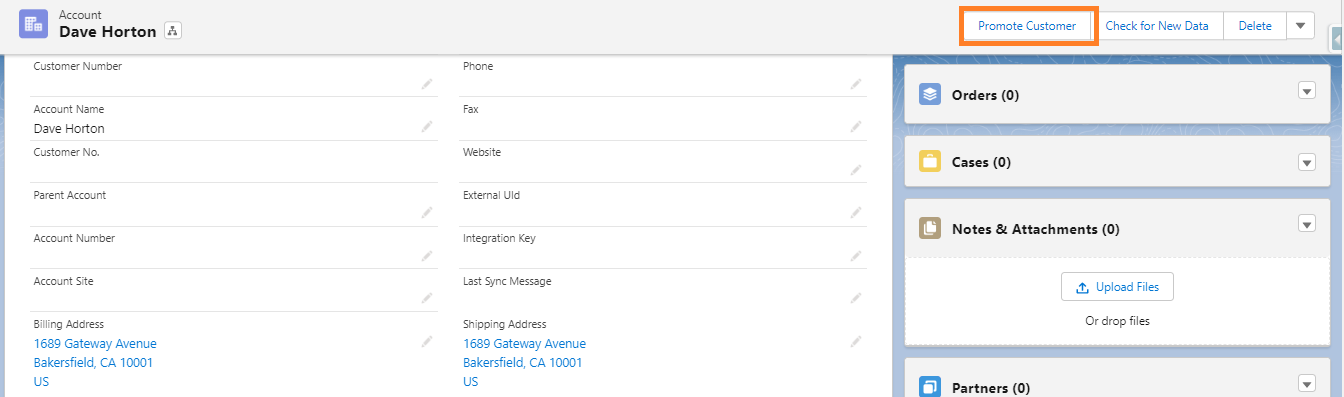This screenshot has height=397, width=1344.
Task: Click the collapsed side panel handle
Action: [x=1336, y=39]
